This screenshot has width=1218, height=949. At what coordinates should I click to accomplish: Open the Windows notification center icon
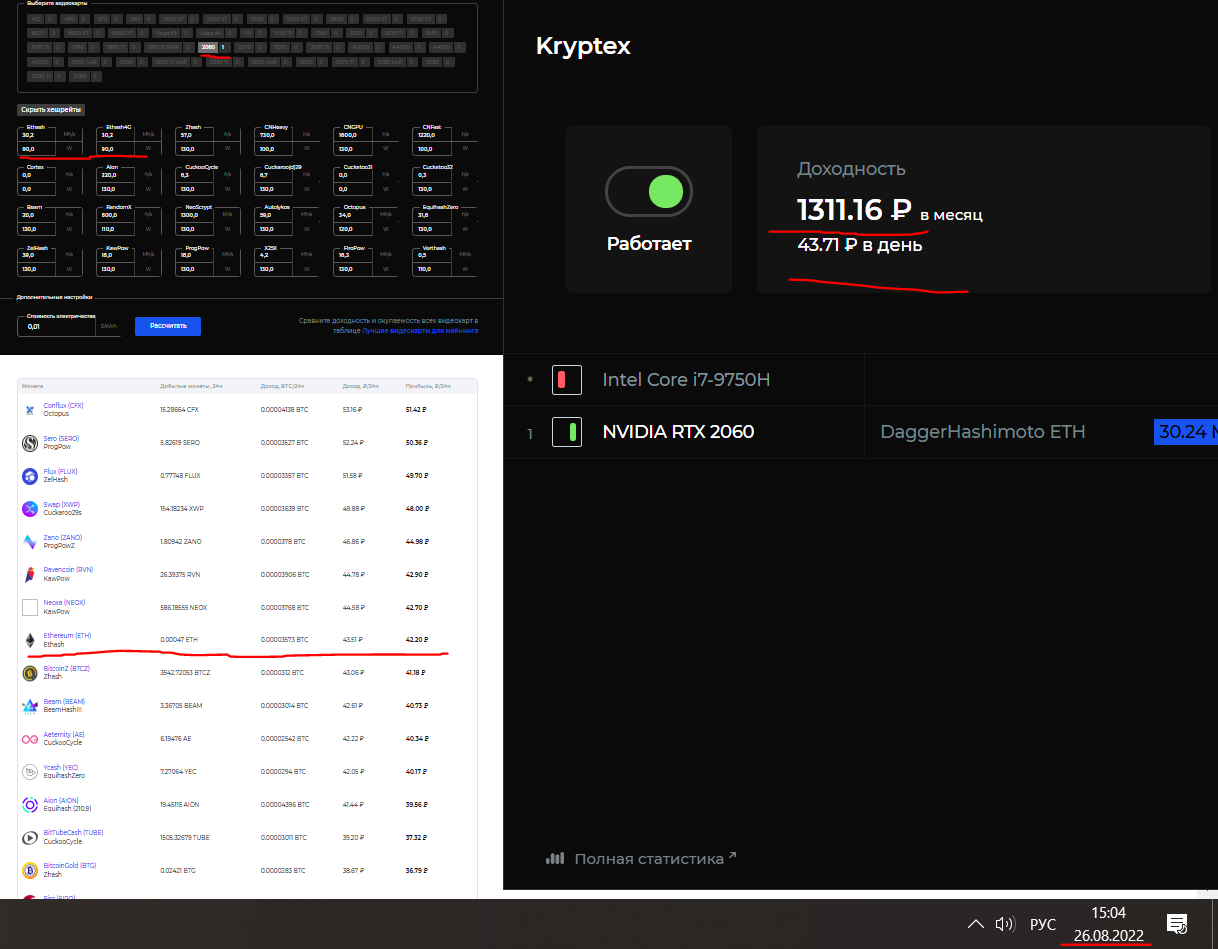click(x=1177, y=924)
